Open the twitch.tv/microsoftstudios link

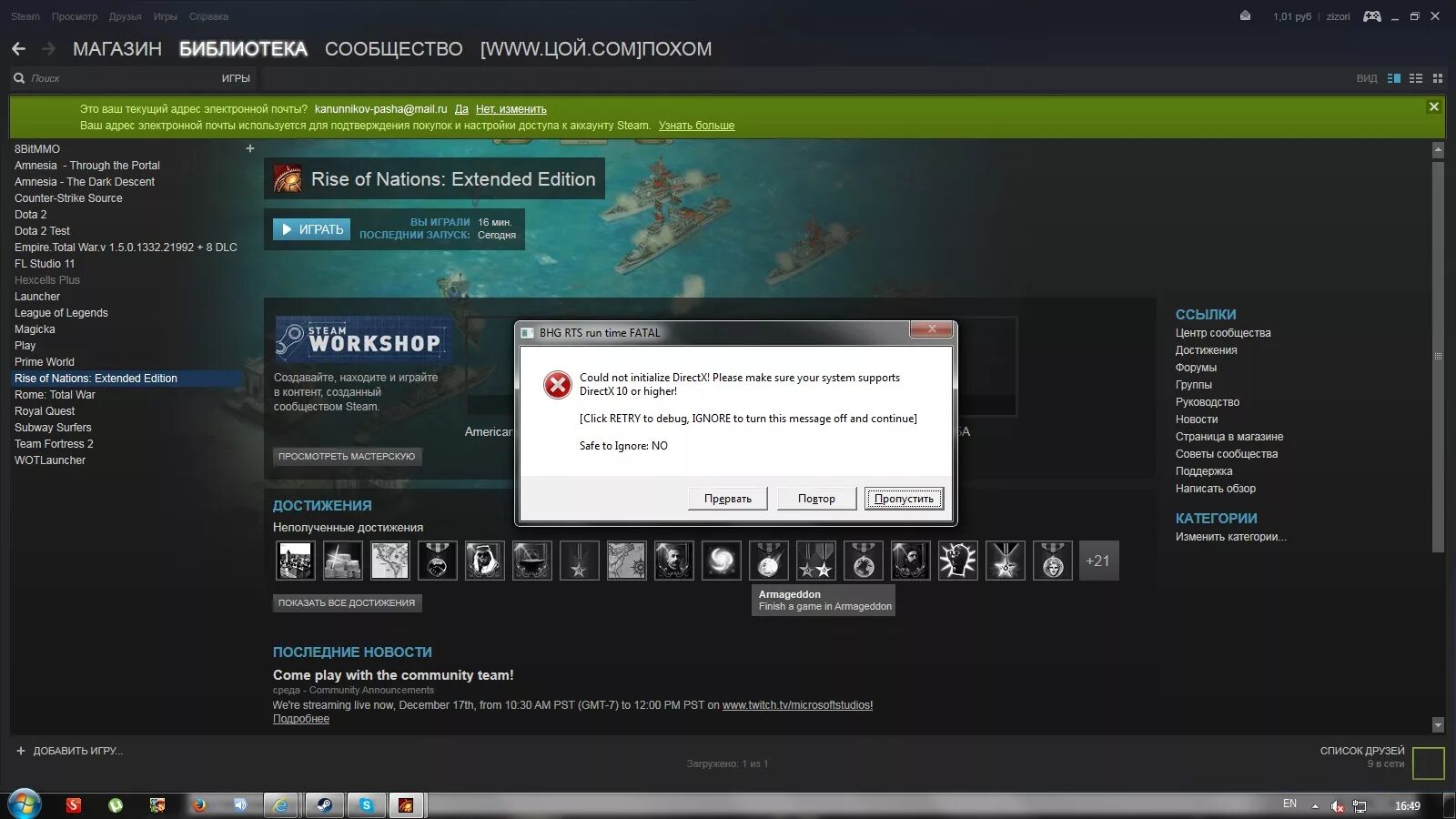click(797, 705)
